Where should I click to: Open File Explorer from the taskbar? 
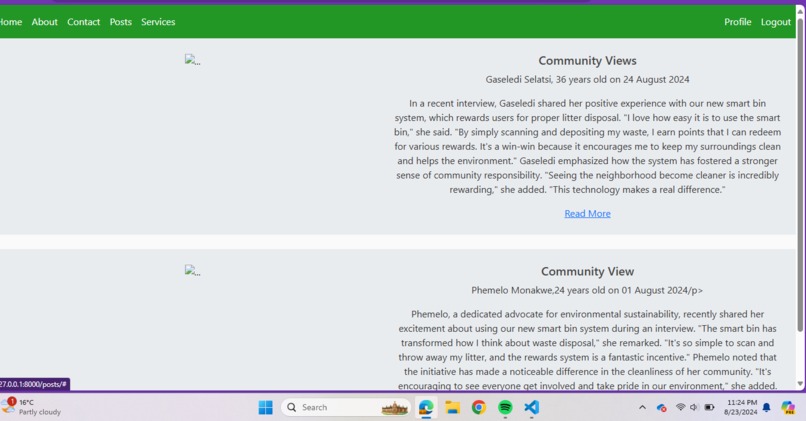[x=452, y=408]
